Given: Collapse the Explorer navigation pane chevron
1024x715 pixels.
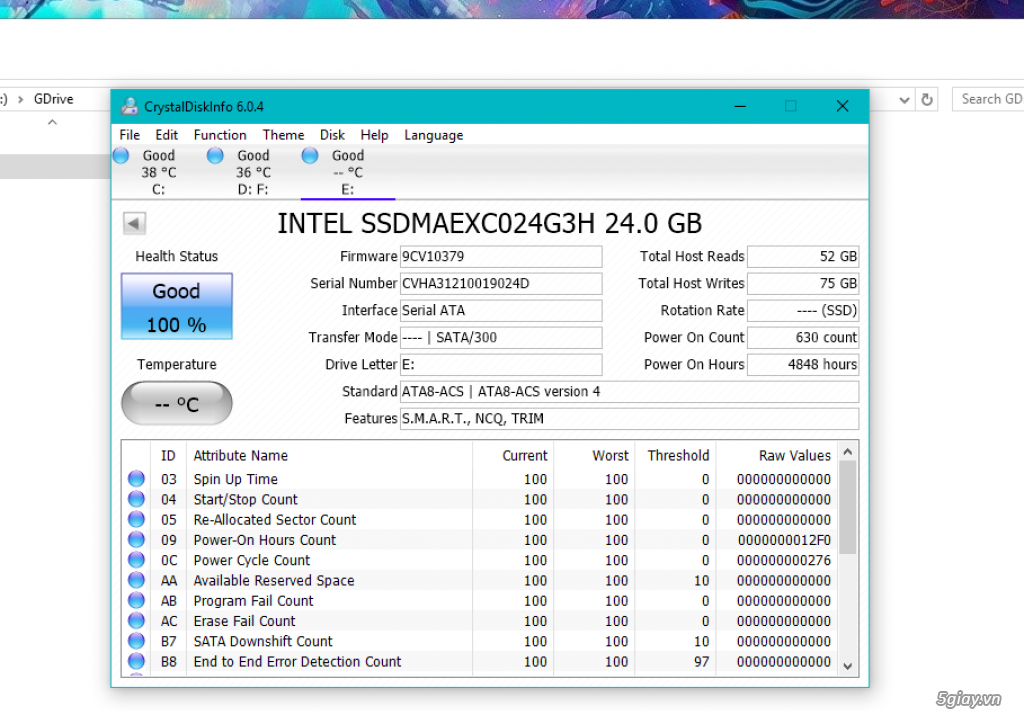Looking at the screenshot, I should coord(52,123).
